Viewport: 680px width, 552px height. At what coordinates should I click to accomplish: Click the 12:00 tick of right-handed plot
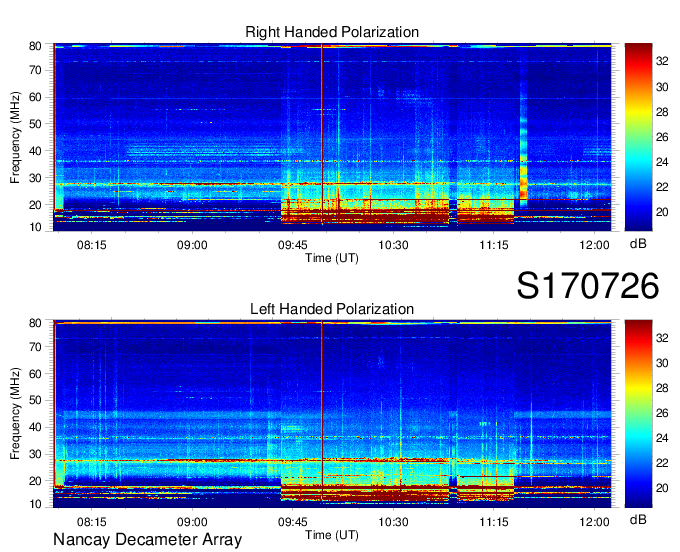595,245
